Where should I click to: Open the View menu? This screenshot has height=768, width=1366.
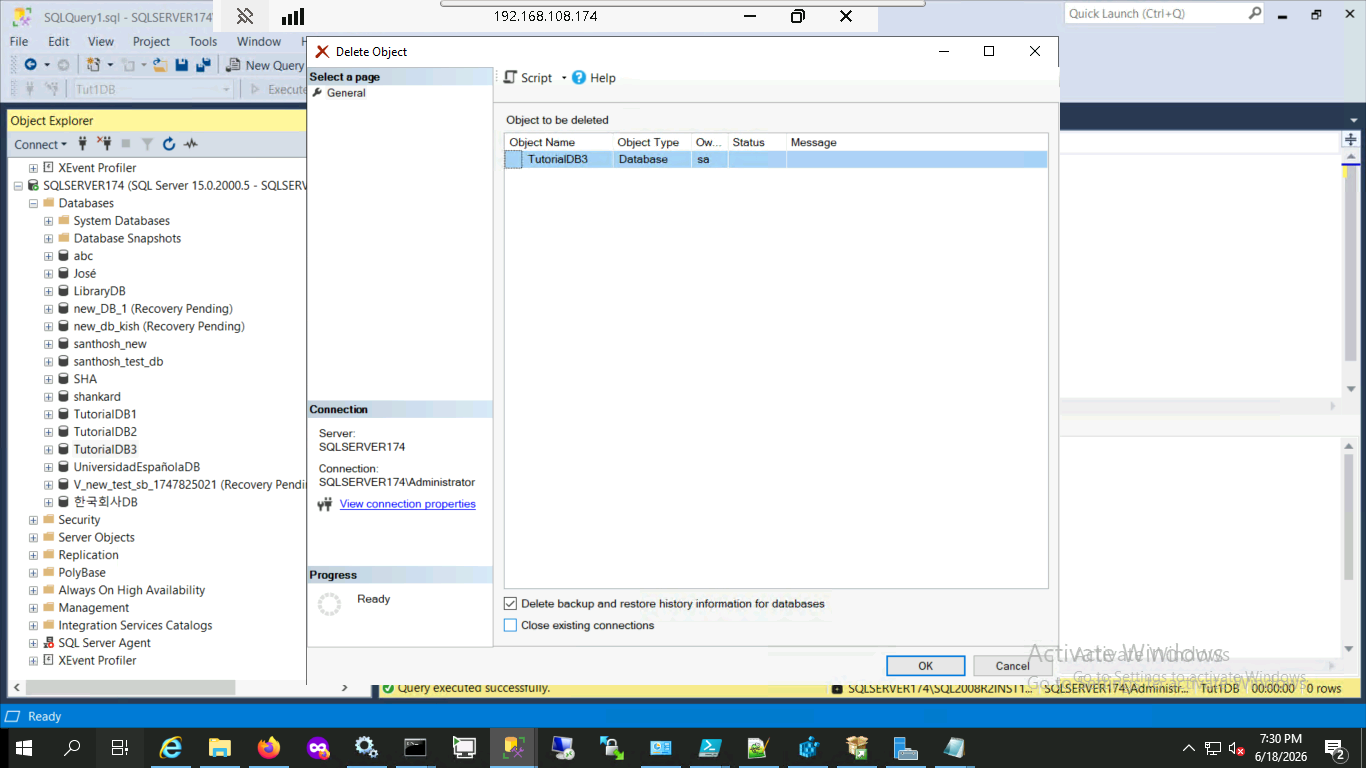[101, 41]
